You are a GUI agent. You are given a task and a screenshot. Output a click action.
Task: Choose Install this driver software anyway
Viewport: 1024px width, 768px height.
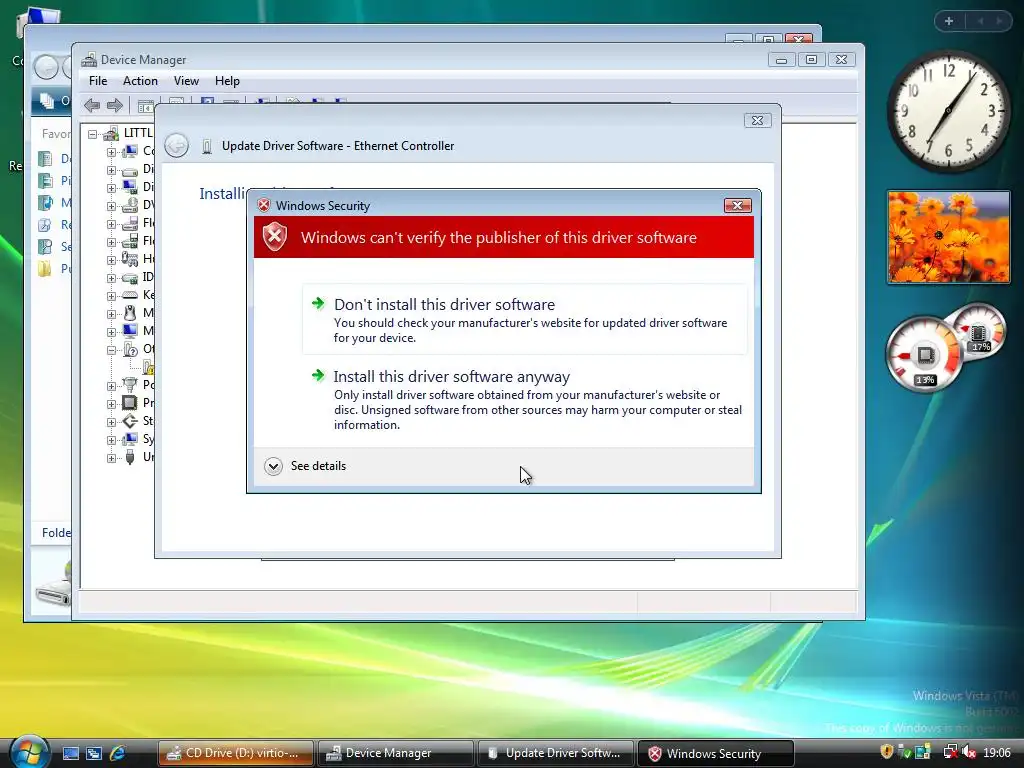pyautogui.click(x=524, y=399)
